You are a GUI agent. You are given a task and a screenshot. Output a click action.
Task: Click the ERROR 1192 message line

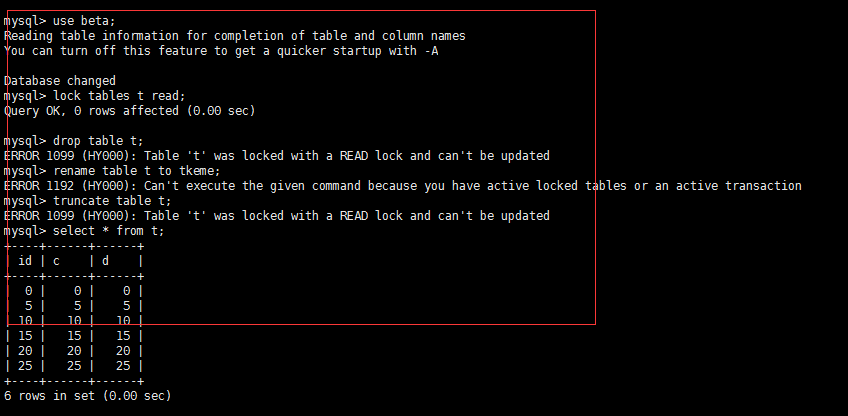[402, 186]
